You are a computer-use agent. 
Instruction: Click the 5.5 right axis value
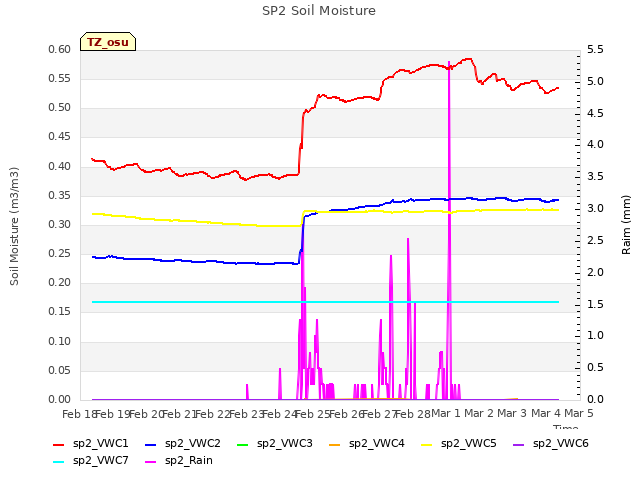click(x=595, y=50)
